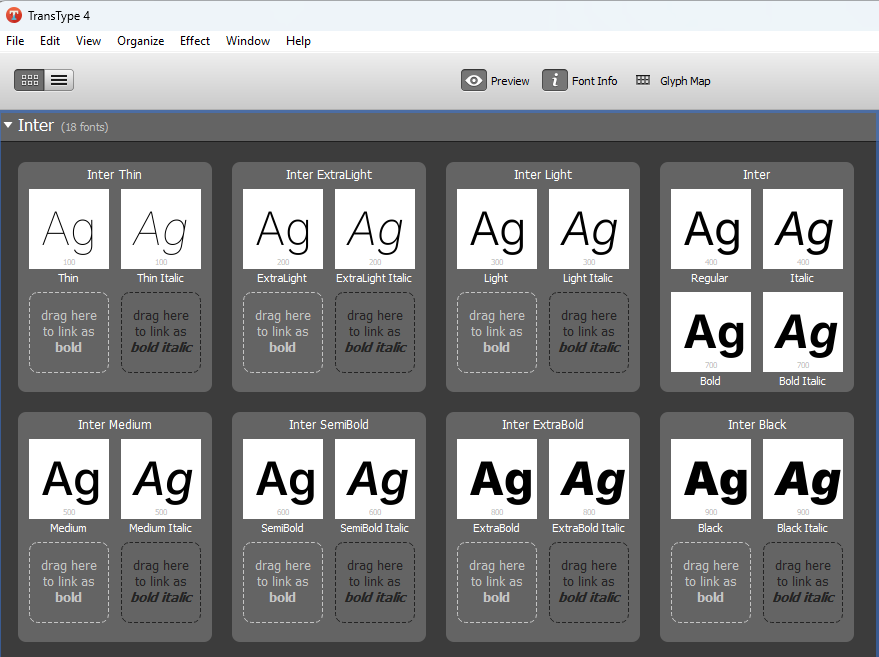Click the (18 fonts) count label
Viewport: 879px width, 657px height.
pos(85,127)
